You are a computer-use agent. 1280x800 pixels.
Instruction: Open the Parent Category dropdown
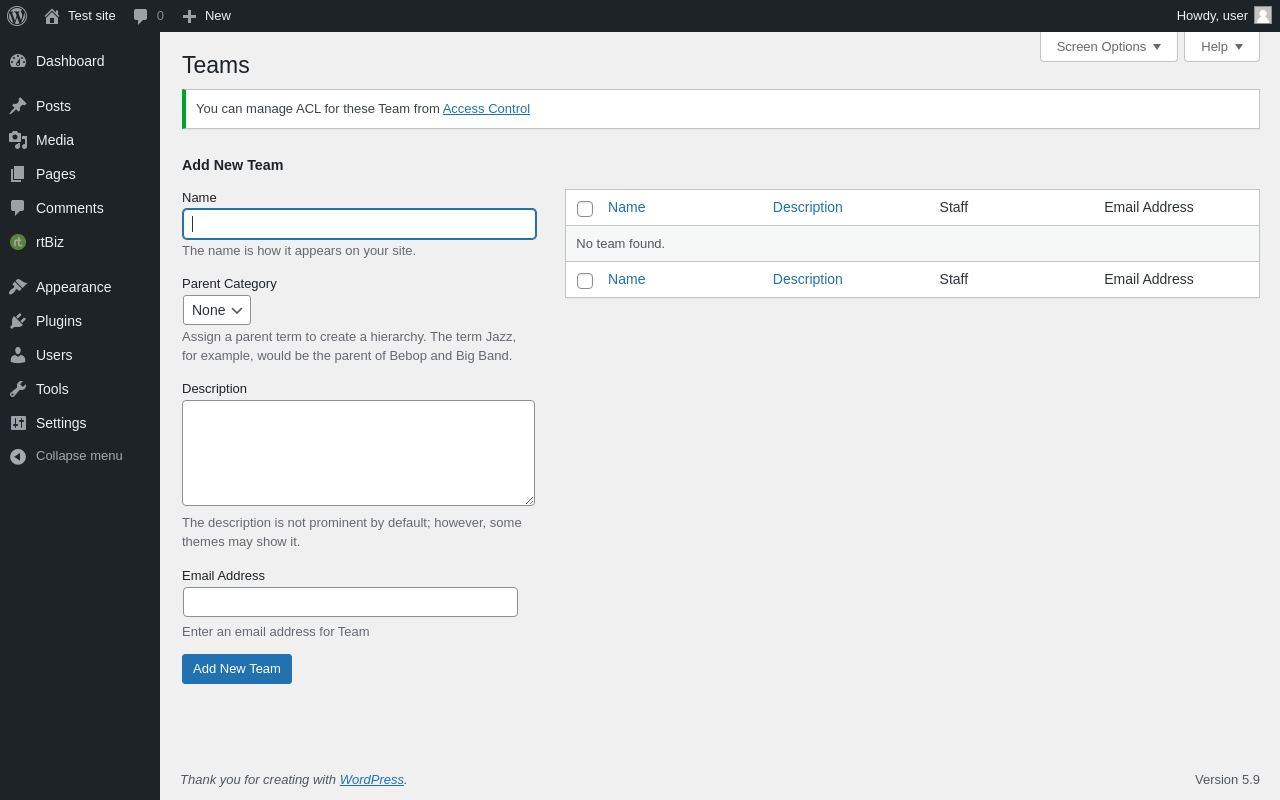(217, 310)
